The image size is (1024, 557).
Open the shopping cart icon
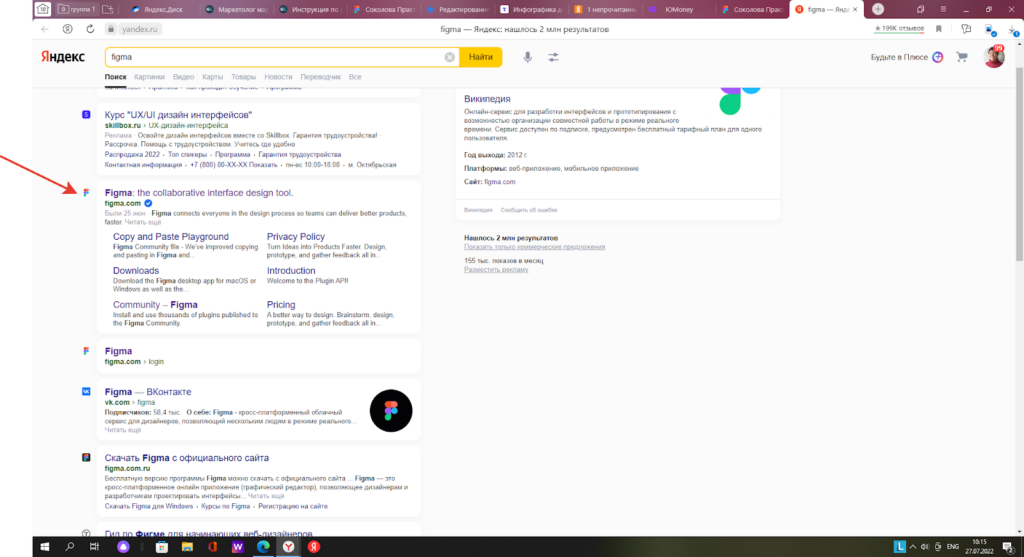(x=962, y=57)
